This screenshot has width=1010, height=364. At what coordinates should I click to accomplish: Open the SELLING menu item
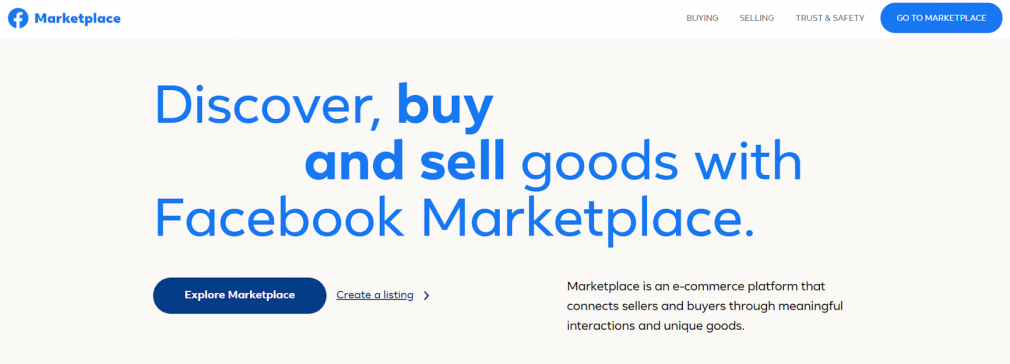[757, 18]
